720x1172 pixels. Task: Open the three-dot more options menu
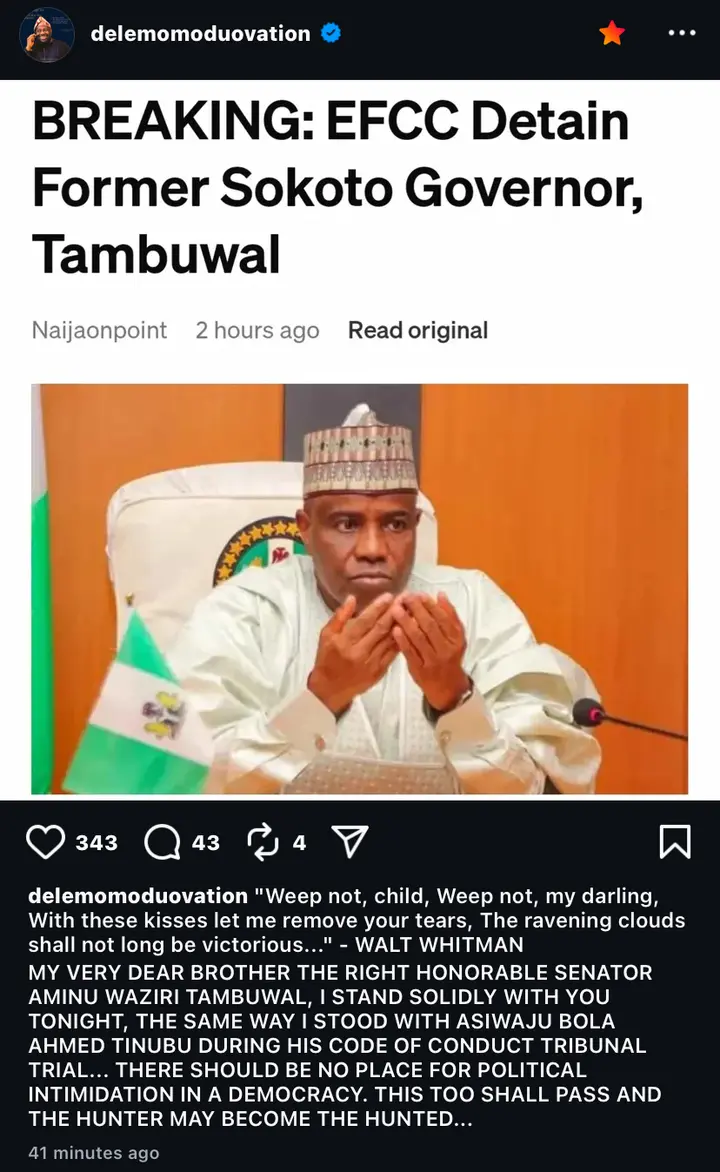click(682, 33)
